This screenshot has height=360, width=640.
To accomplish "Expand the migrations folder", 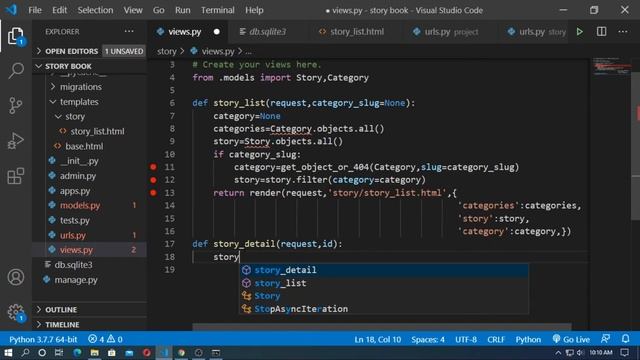I will point(81,87).
